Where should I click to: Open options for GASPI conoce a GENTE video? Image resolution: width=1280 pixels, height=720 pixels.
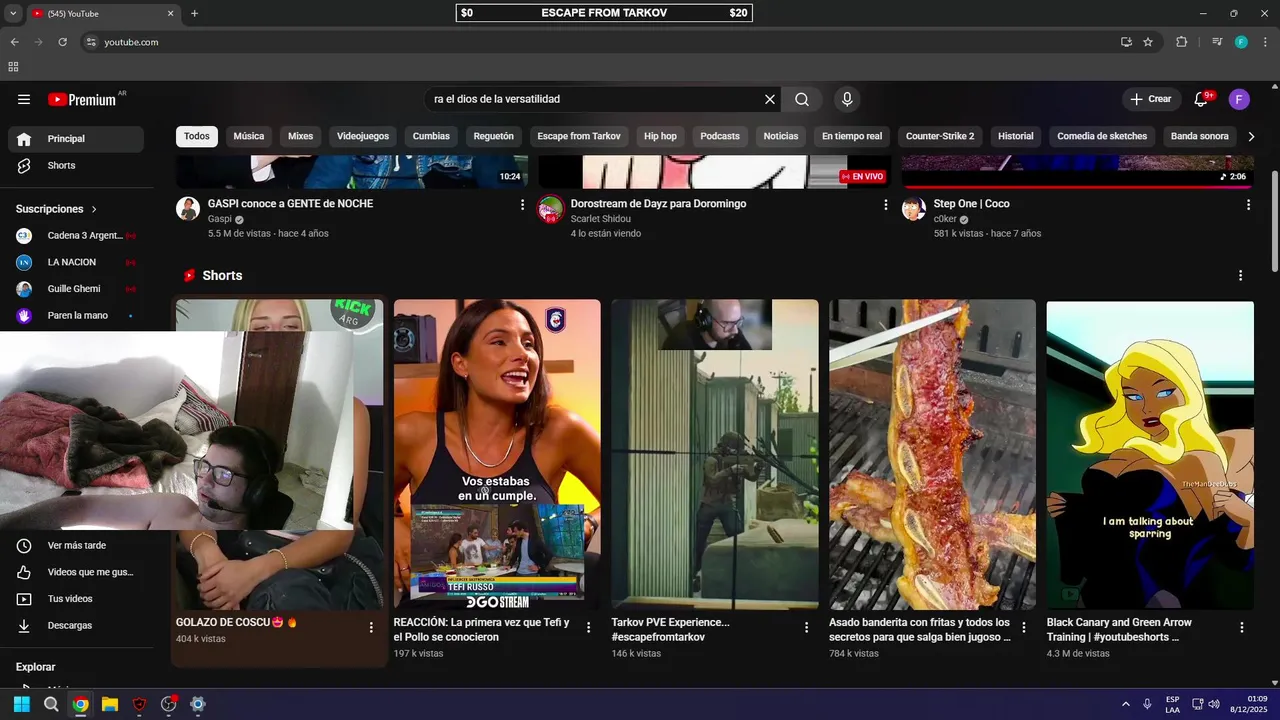click(522, 204)
